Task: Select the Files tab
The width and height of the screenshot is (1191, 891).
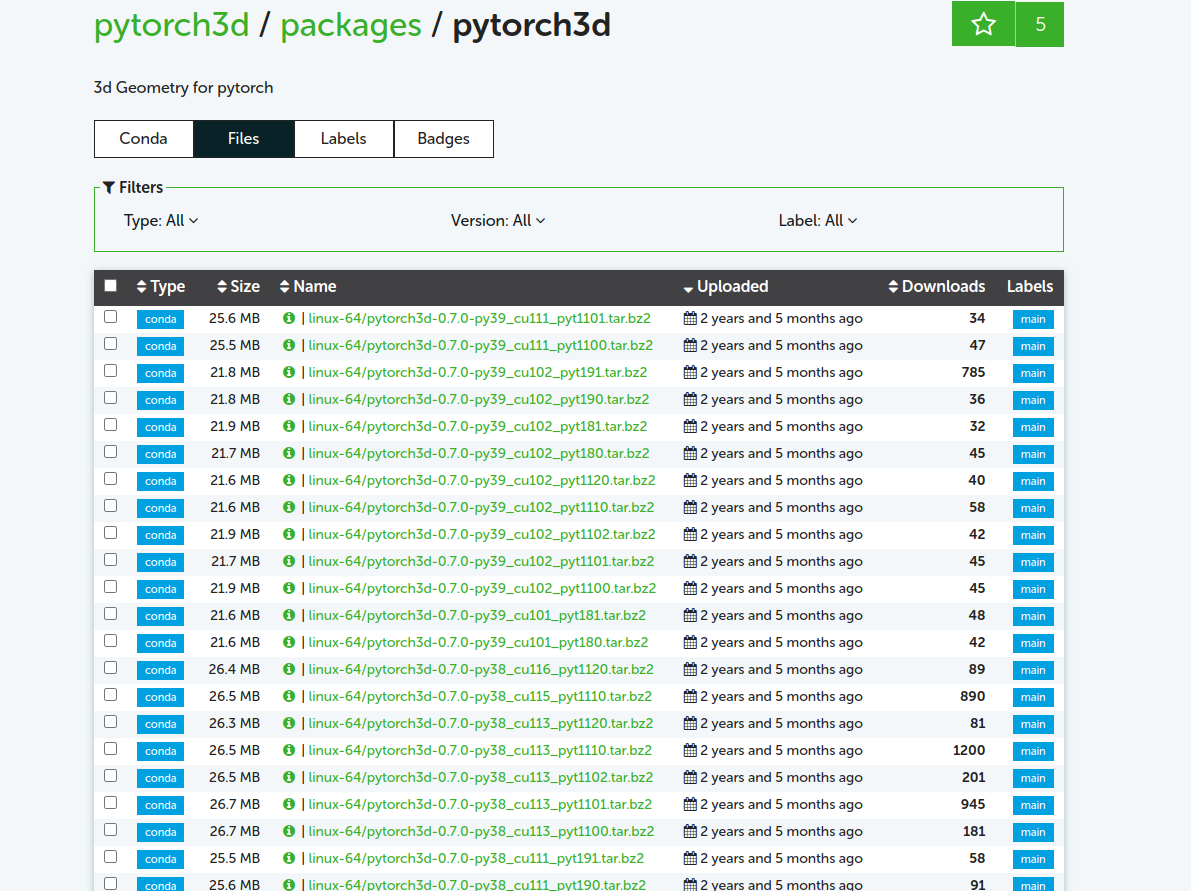Action: [x=244, y=139]
